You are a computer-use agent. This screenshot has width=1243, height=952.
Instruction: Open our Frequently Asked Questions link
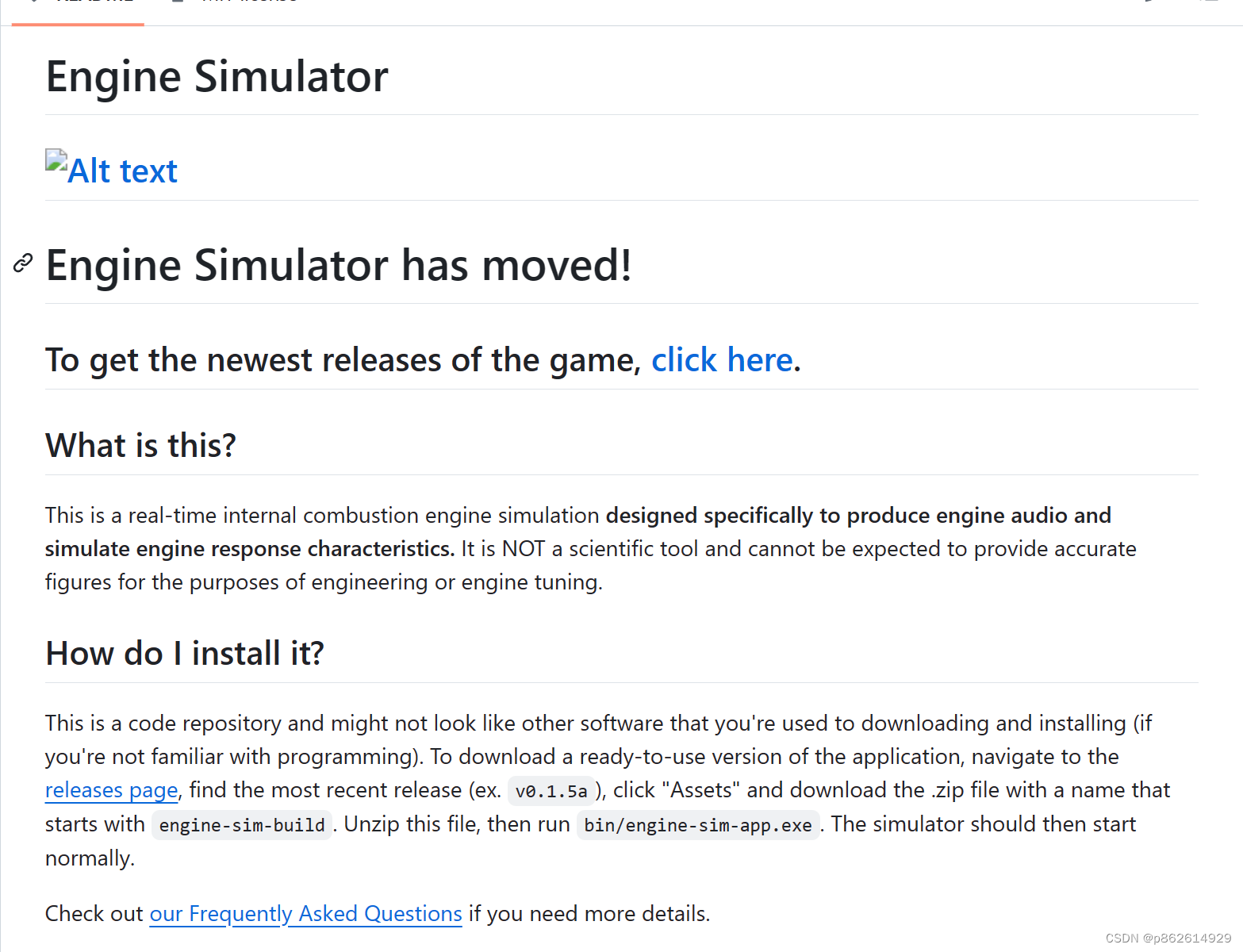(x=305, y=914)
